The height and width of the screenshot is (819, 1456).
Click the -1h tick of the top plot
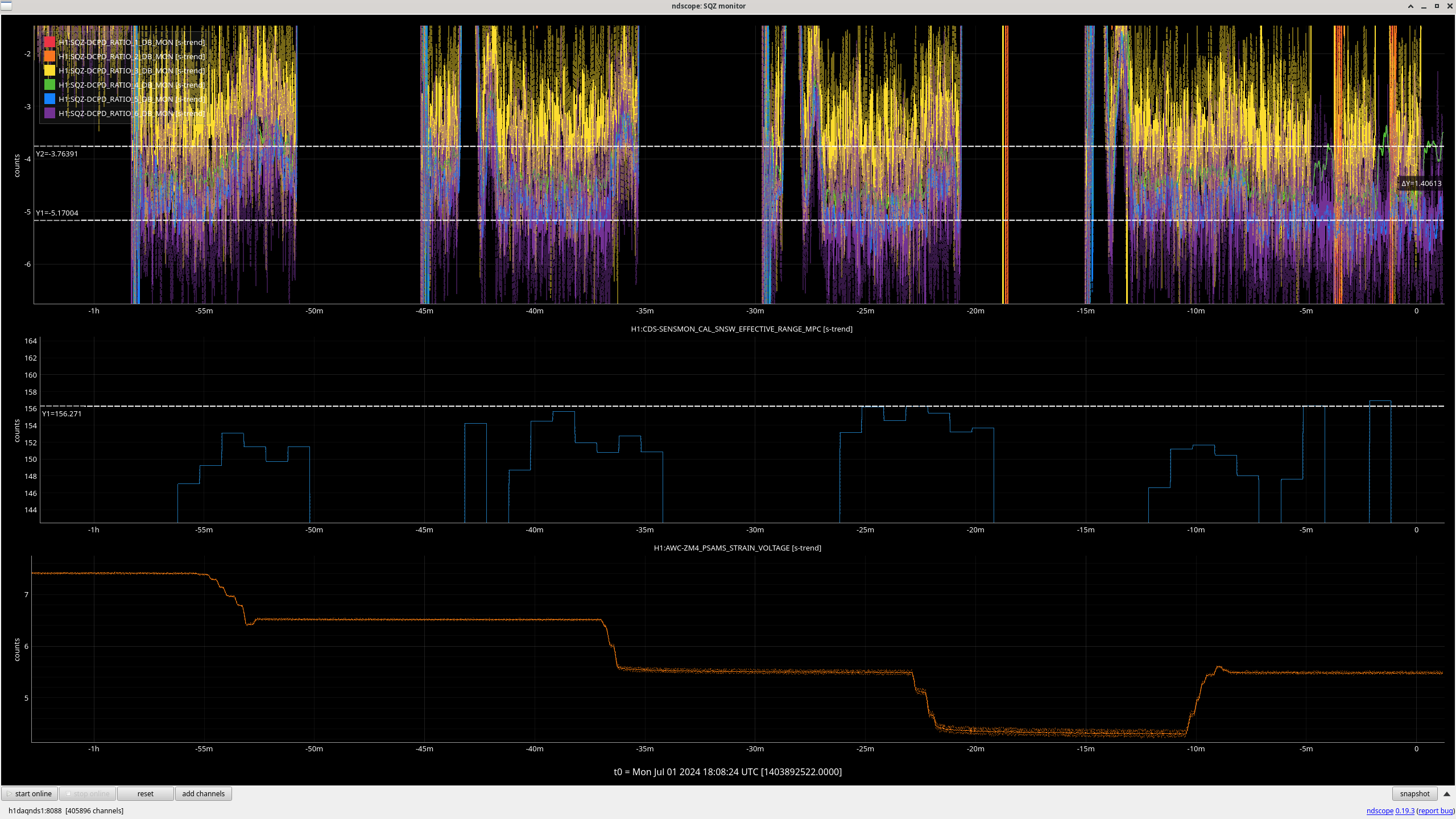[x=94, y=311]
